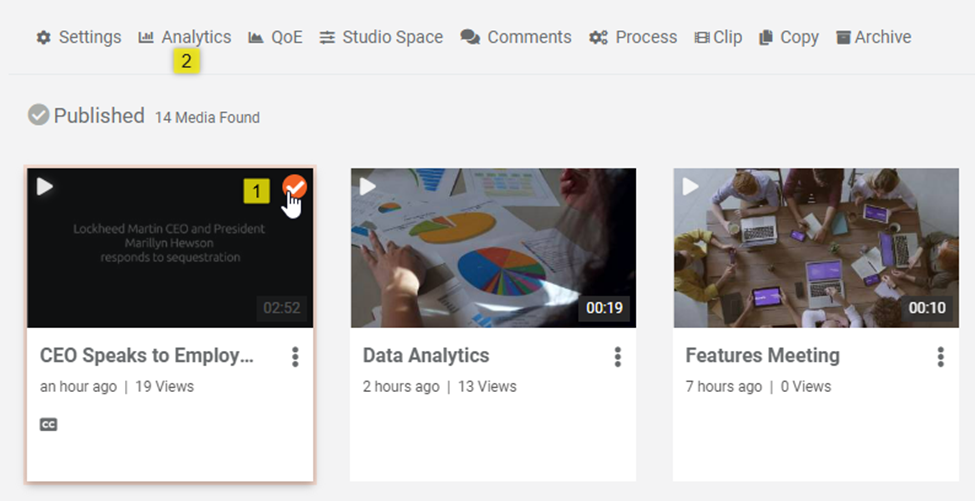Open the three-dot menu for Features Meeting
975x501 pixels.
[941, 357]
